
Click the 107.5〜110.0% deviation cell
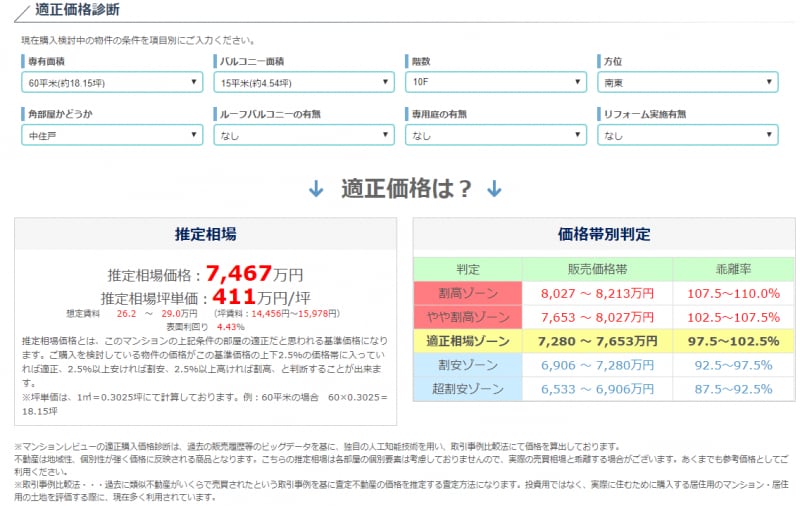coord(734,293)
